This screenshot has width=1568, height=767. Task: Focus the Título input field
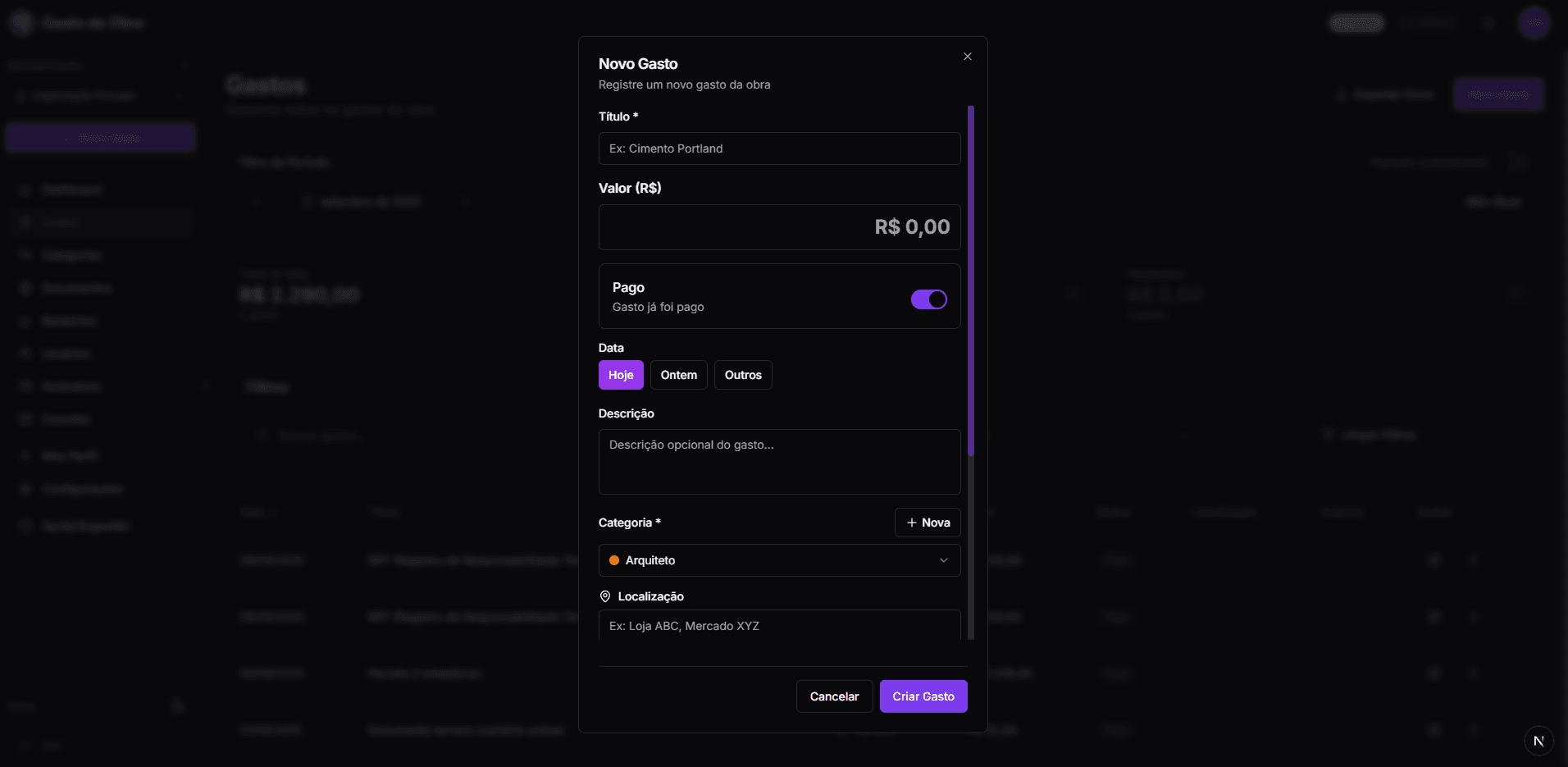pyautogui.click(x=779, y=148)
